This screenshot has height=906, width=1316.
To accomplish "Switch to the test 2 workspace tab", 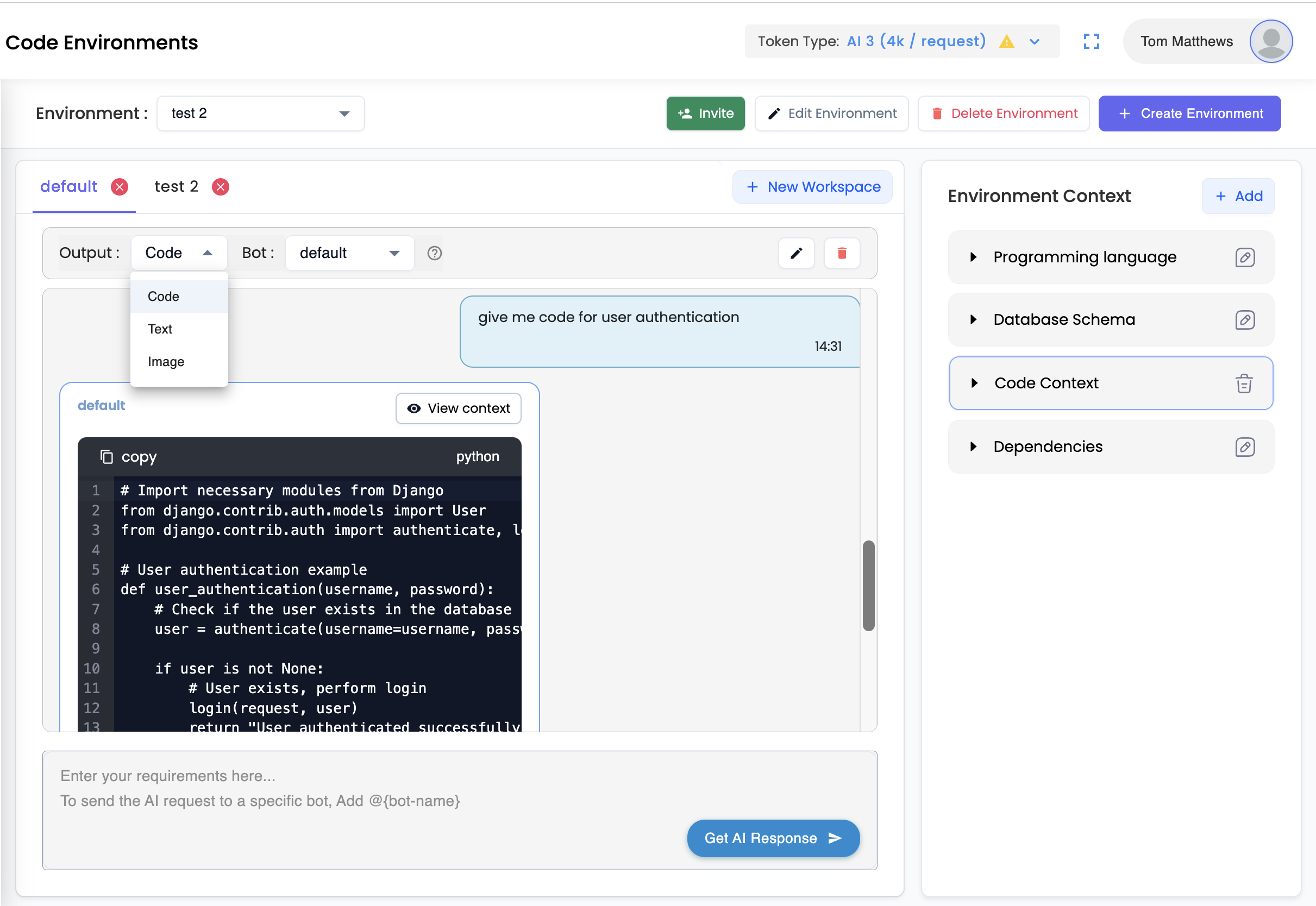I will click(x=177, y=186).
